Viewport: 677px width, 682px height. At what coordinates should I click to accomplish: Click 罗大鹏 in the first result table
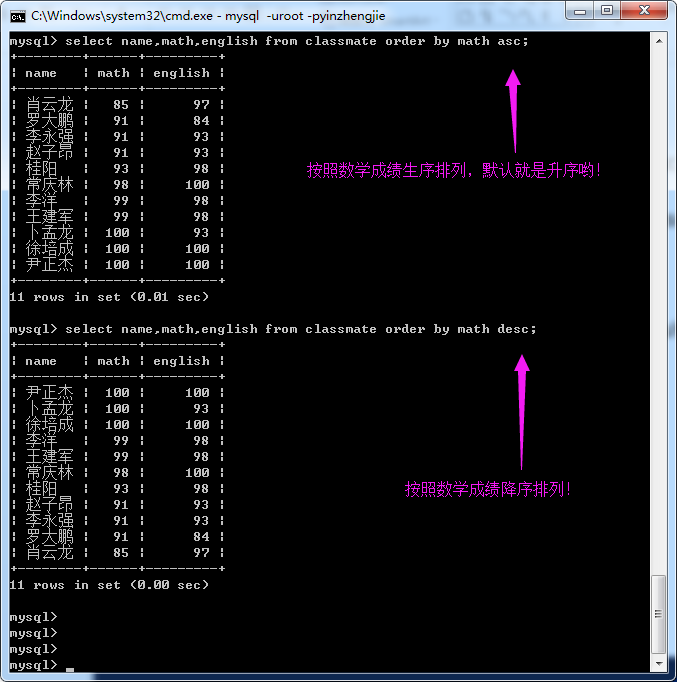49,120
